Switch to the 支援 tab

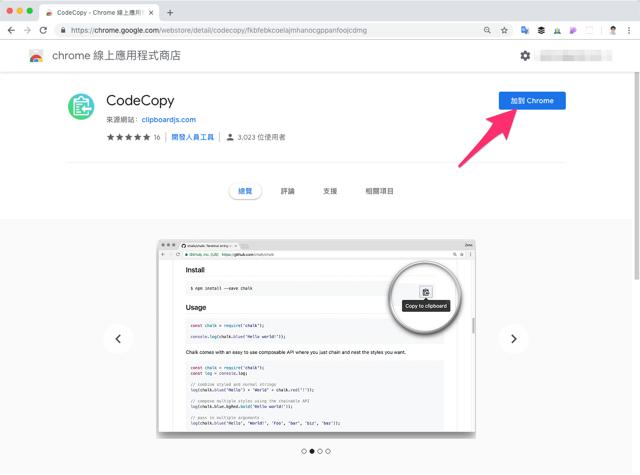click(330, 191)
